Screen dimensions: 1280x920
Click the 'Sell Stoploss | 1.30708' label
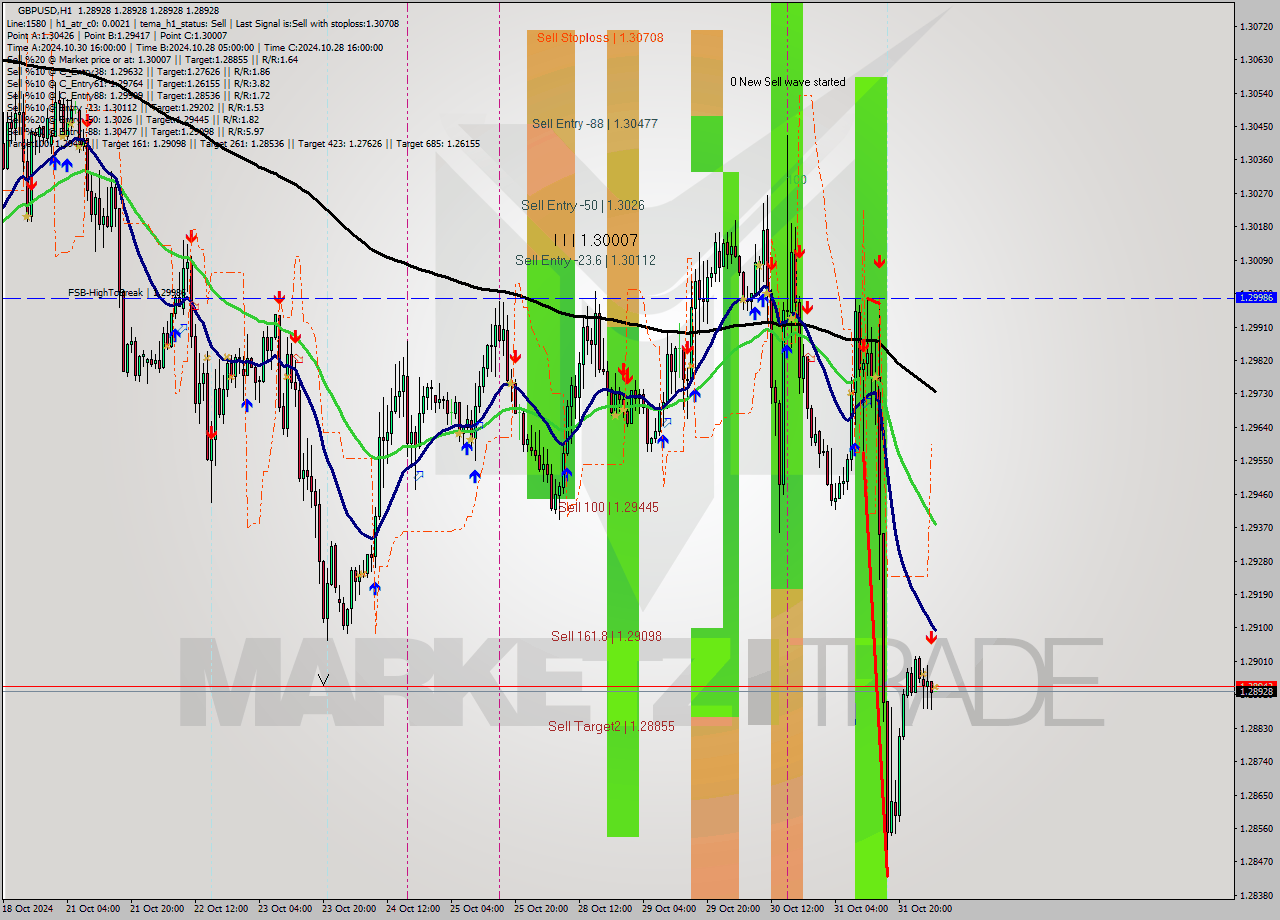click(x=600, y=38)
